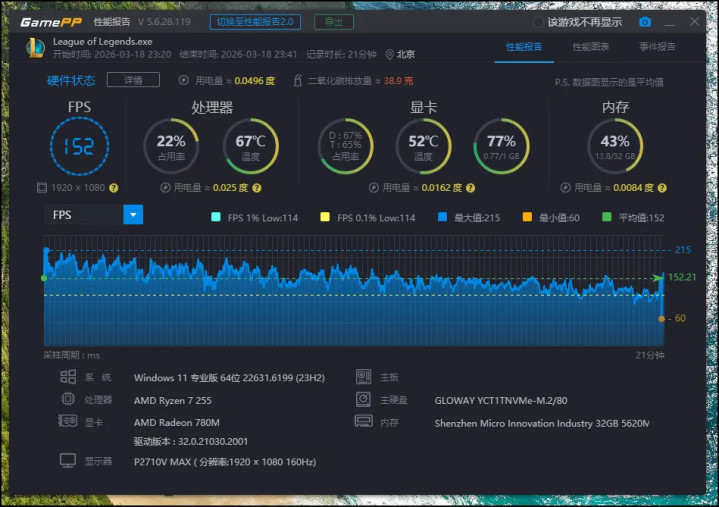Image resolution: width=719 pixels, height=507 pixels.
Task: Click the FPS 152 circular gauge
Action: pos(79,146)
